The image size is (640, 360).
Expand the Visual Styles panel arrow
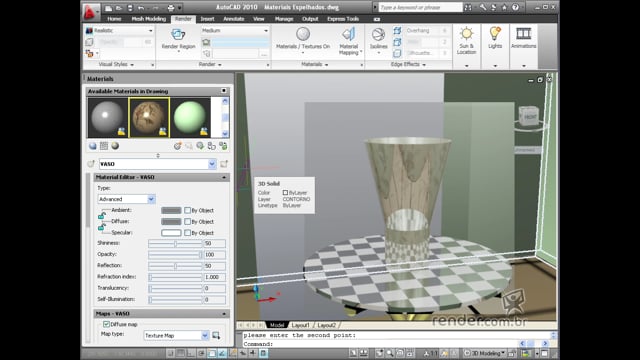(x=132, y=65)
